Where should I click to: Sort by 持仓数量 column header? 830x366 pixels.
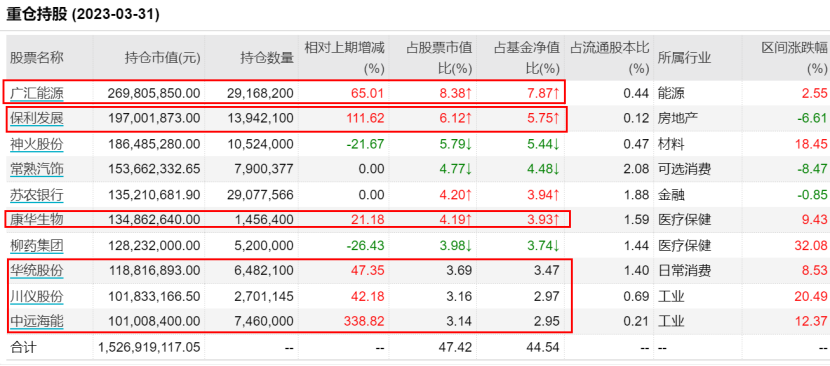point(267,58)
